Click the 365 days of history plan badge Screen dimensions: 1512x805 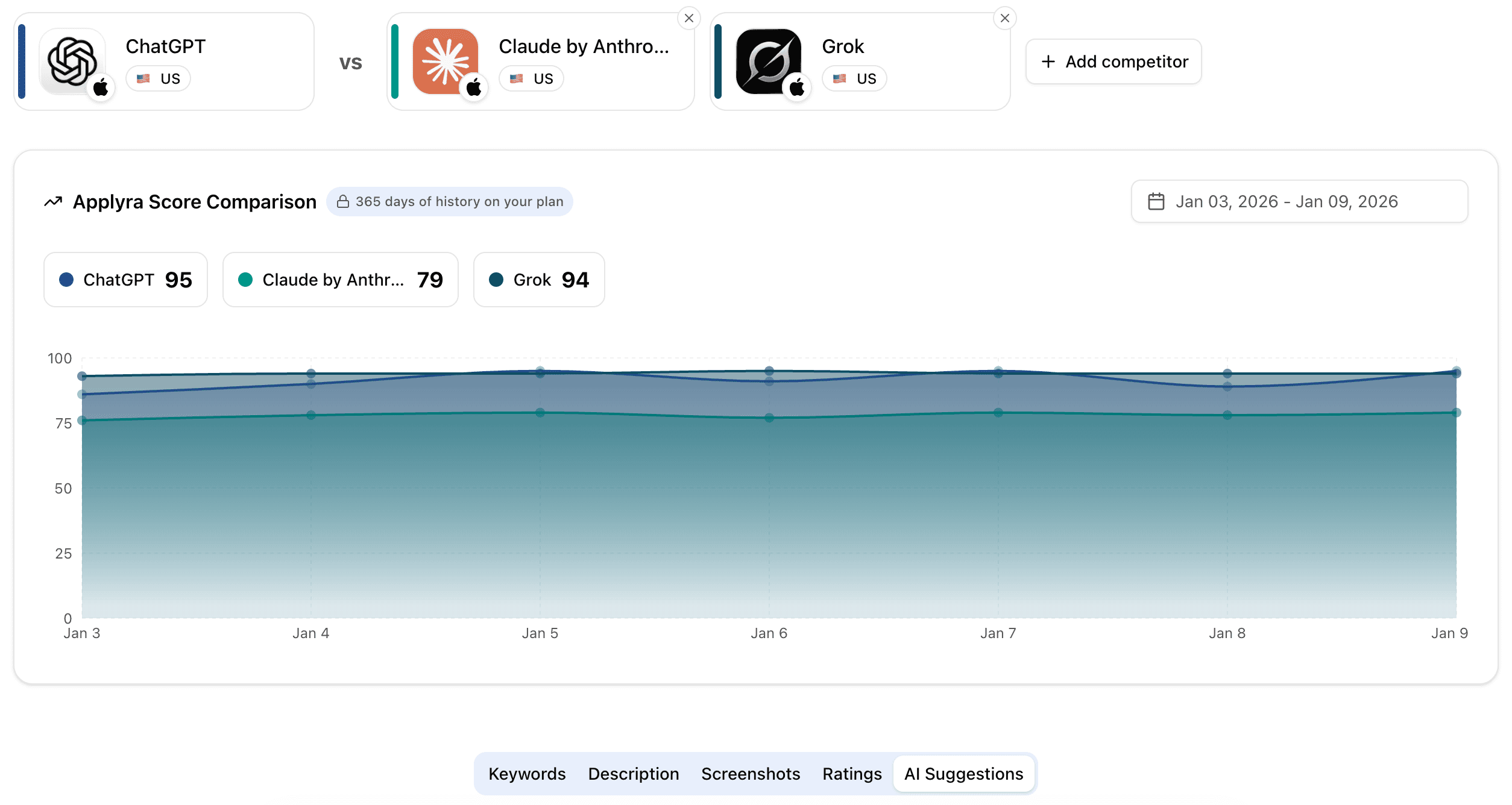point(450,201)
